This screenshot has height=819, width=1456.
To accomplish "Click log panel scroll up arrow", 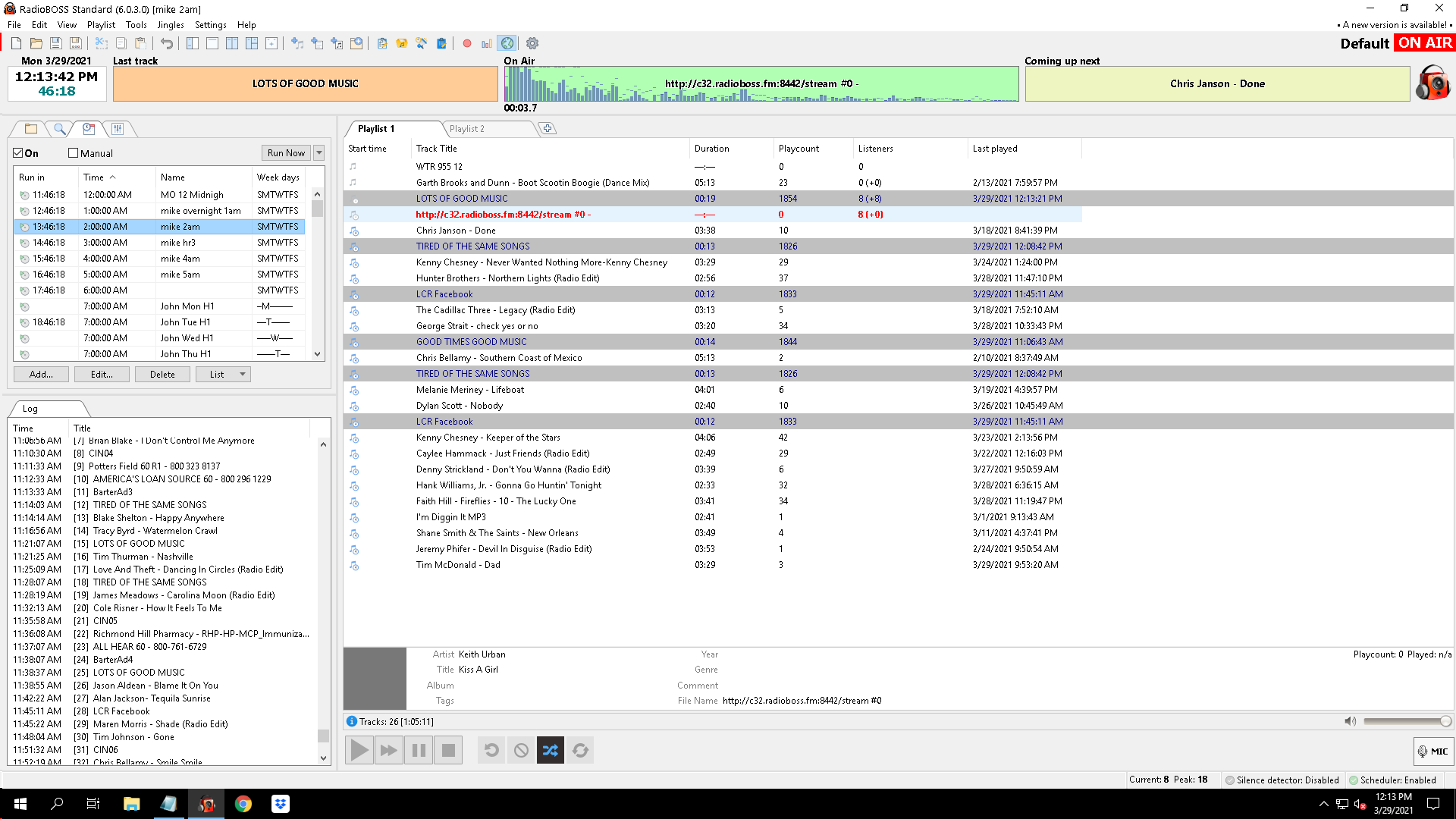I will click(324, 445).
